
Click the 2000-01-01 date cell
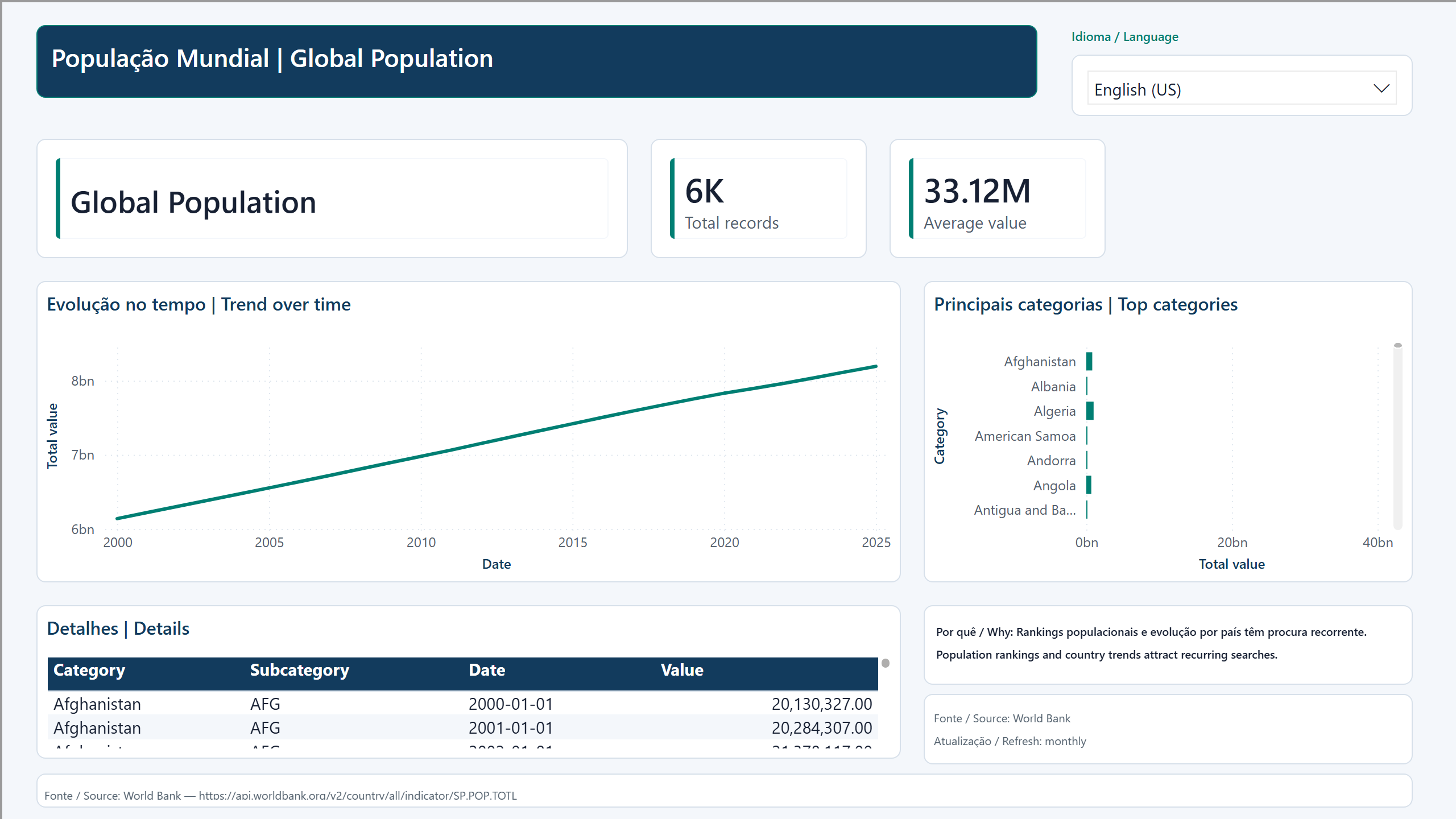coord(511,704)
